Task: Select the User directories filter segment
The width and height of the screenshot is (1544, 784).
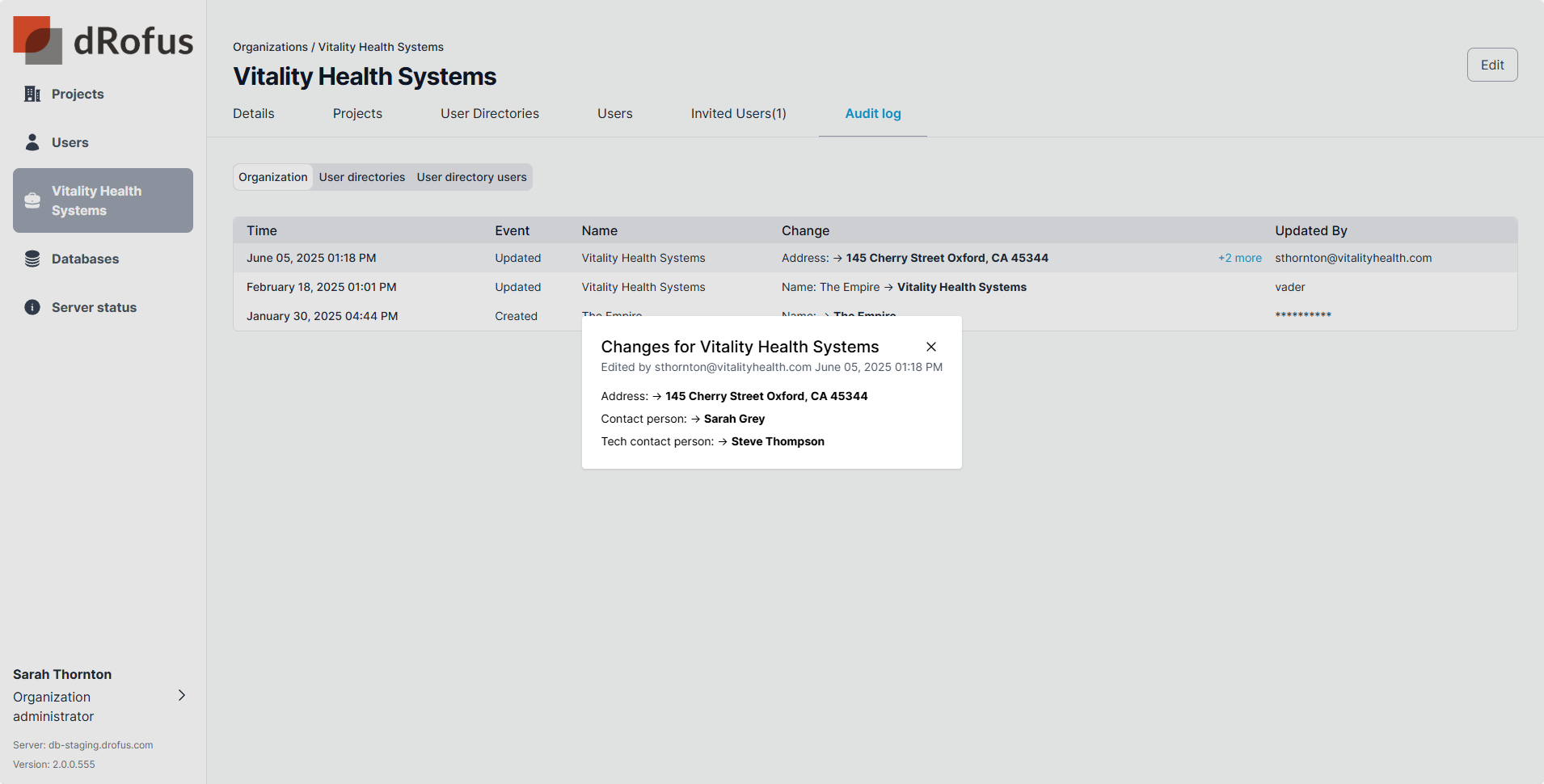Action: pos(362,177)
